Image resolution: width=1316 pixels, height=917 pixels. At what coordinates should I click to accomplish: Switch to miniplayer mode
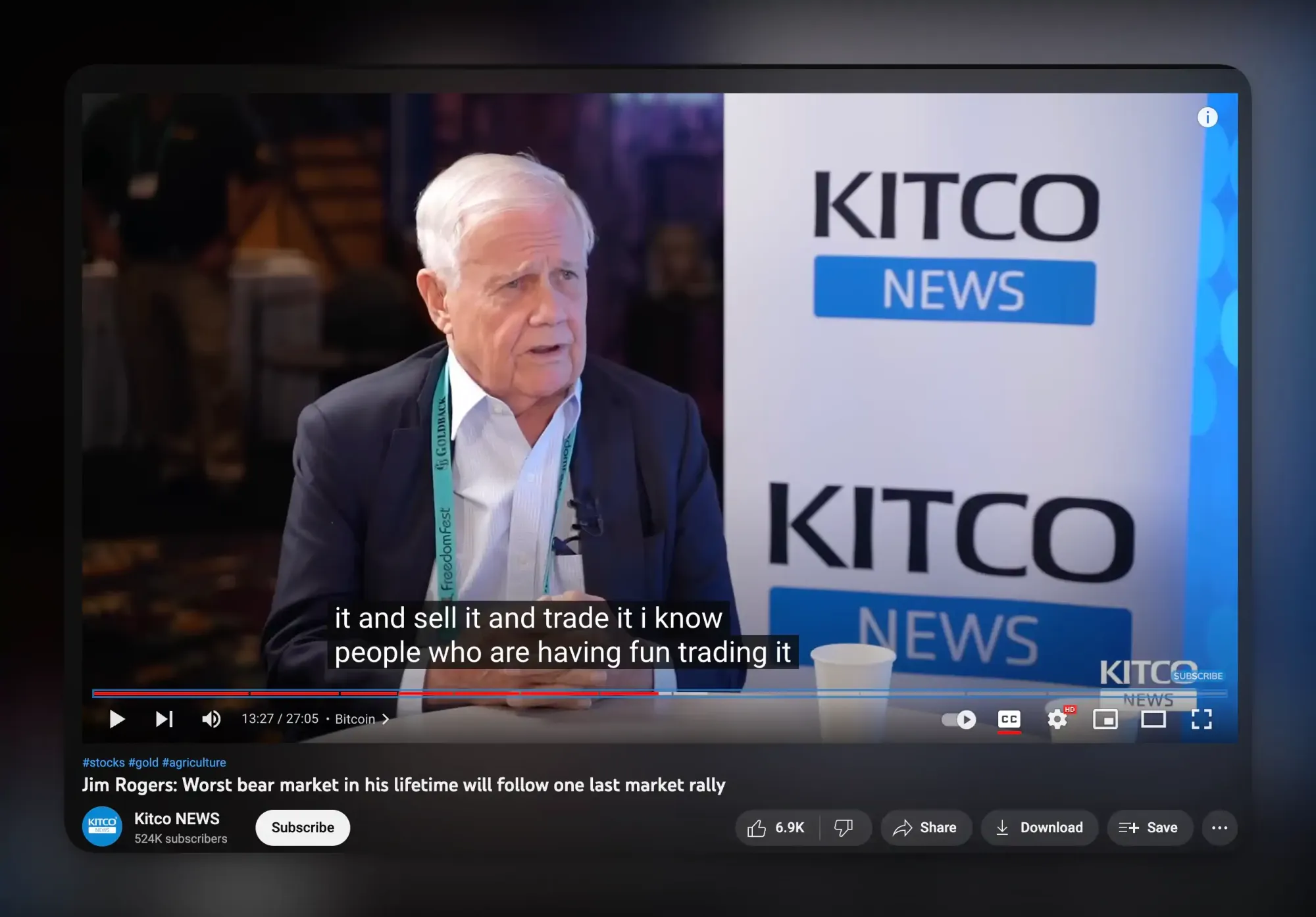click(1105, 719)
